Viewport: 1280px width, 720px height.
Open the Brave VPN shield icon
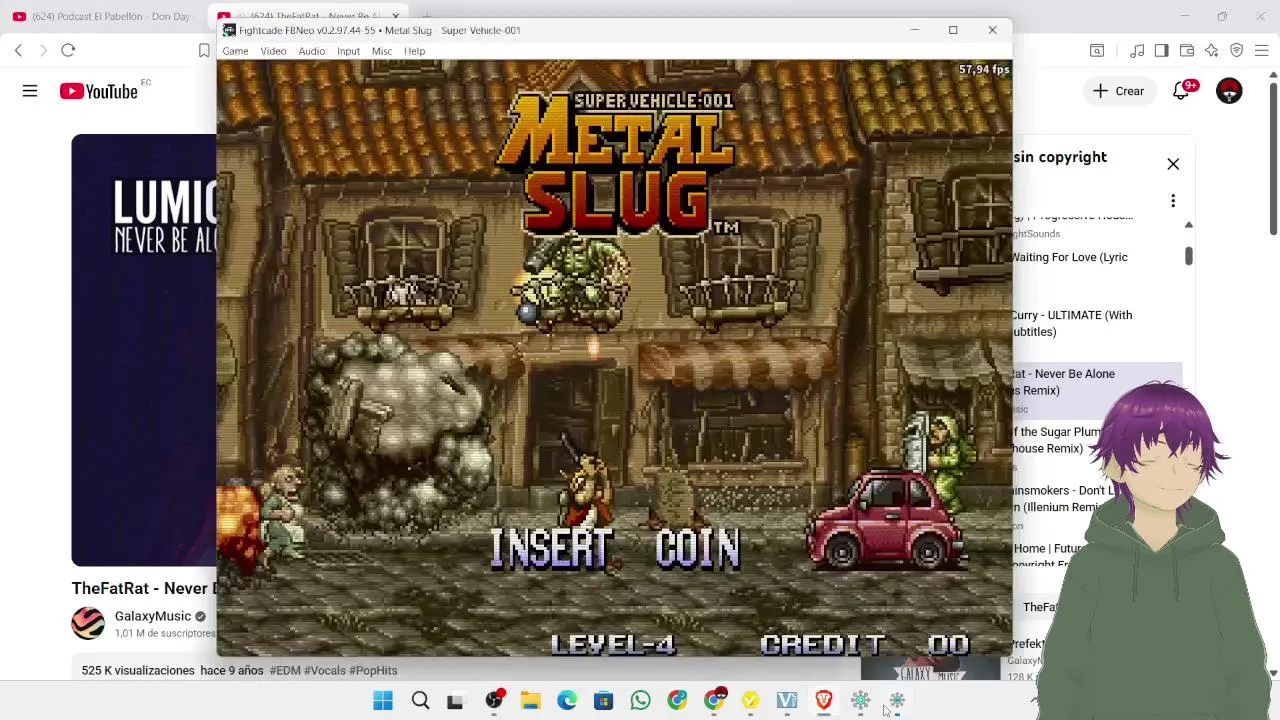point(1237,50)
